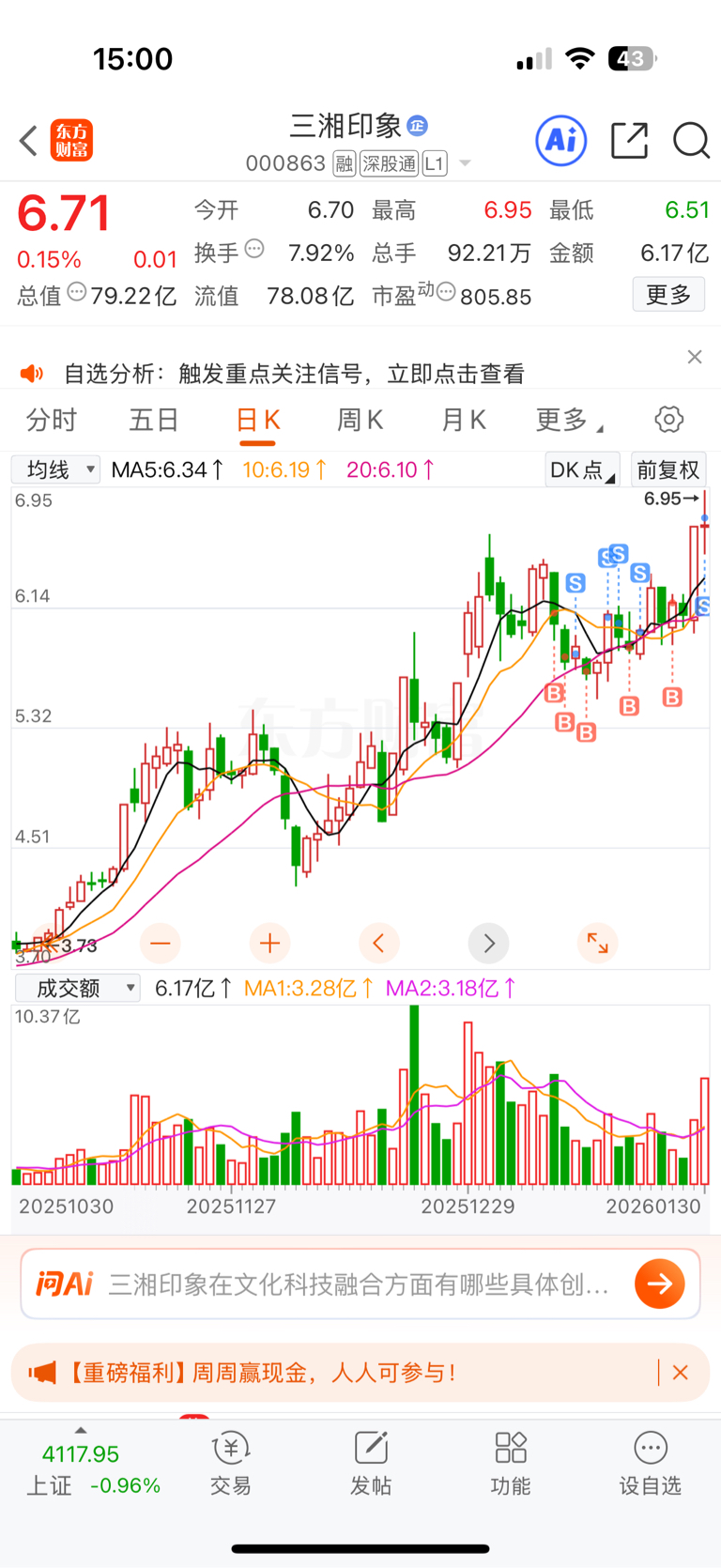Open 更多 quote details
721x1568 pixels.
tap(668, 295)
